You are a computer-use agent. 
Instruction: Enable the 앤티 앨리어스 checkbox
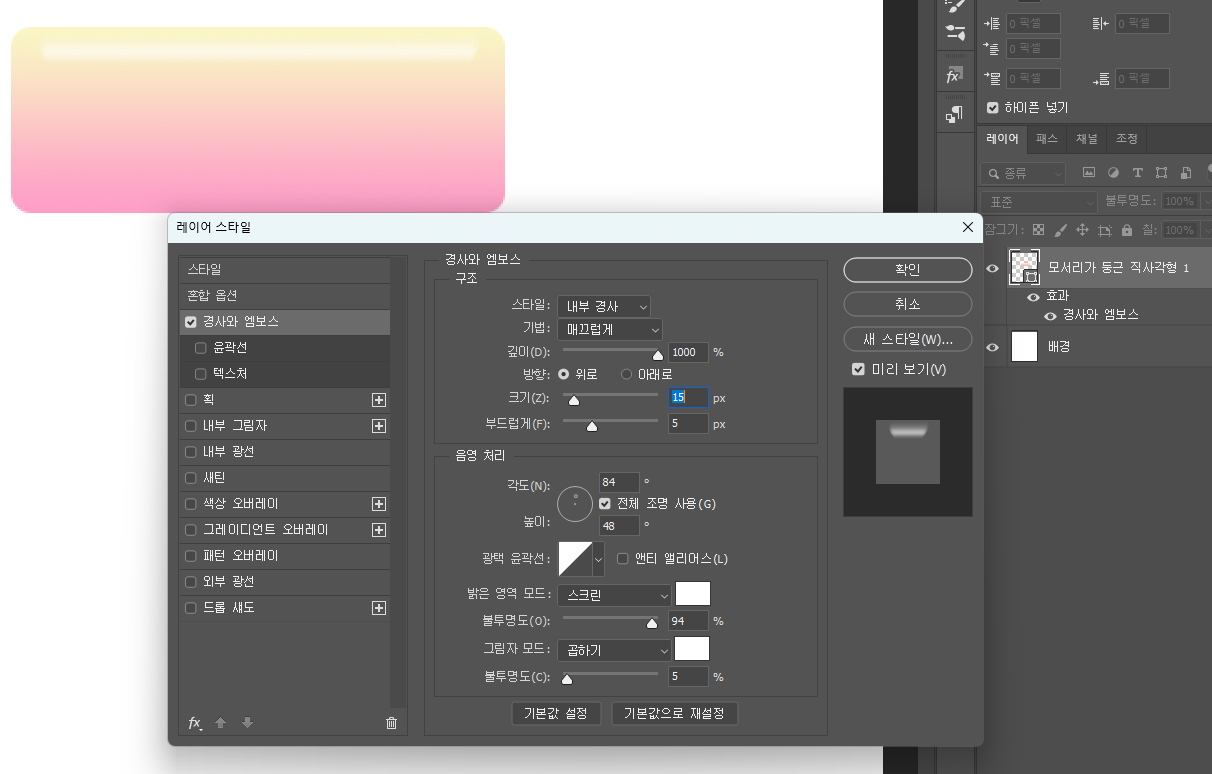623,558
